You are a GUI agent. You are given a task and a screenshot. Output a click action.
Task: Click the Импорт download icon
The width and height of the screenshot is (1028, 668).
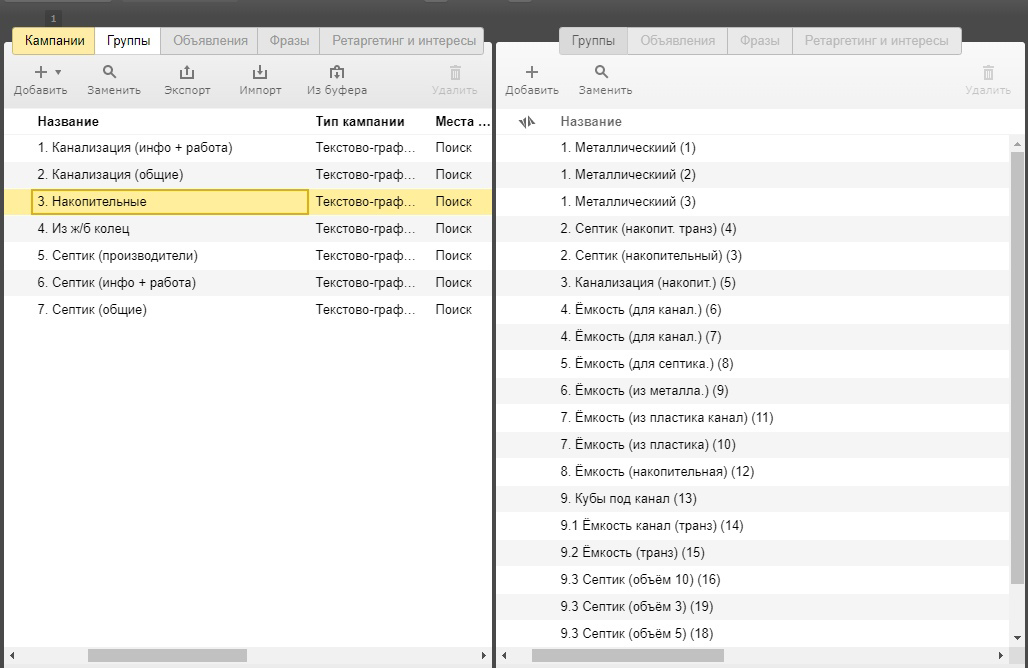point(260,72)
